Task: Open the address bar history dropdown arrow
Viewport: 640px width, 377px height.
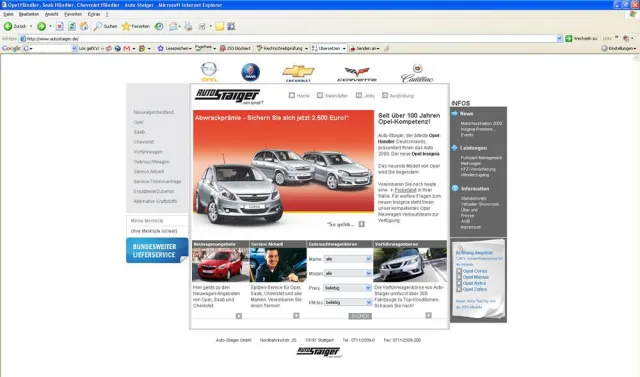Action: pos(559,38)
